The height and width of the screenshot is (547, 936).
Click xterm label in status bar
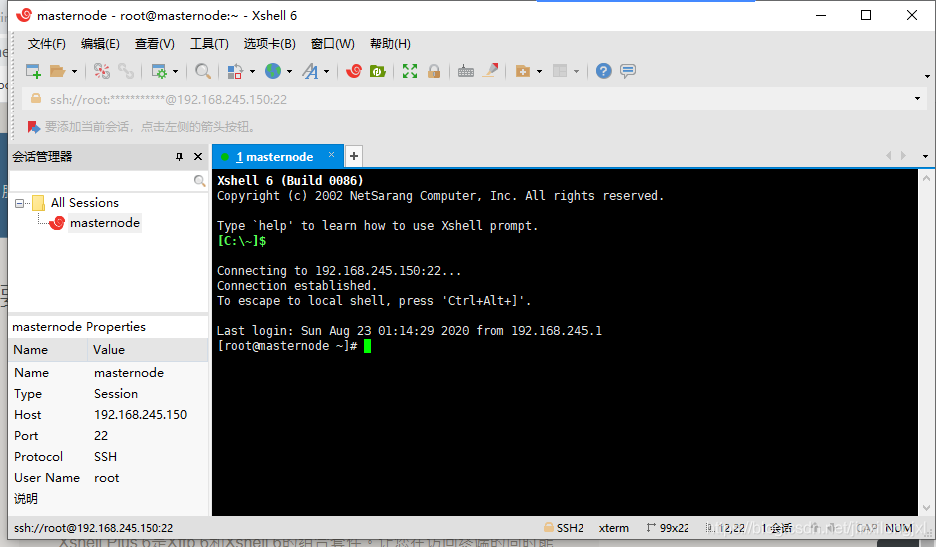coord(614,528)
